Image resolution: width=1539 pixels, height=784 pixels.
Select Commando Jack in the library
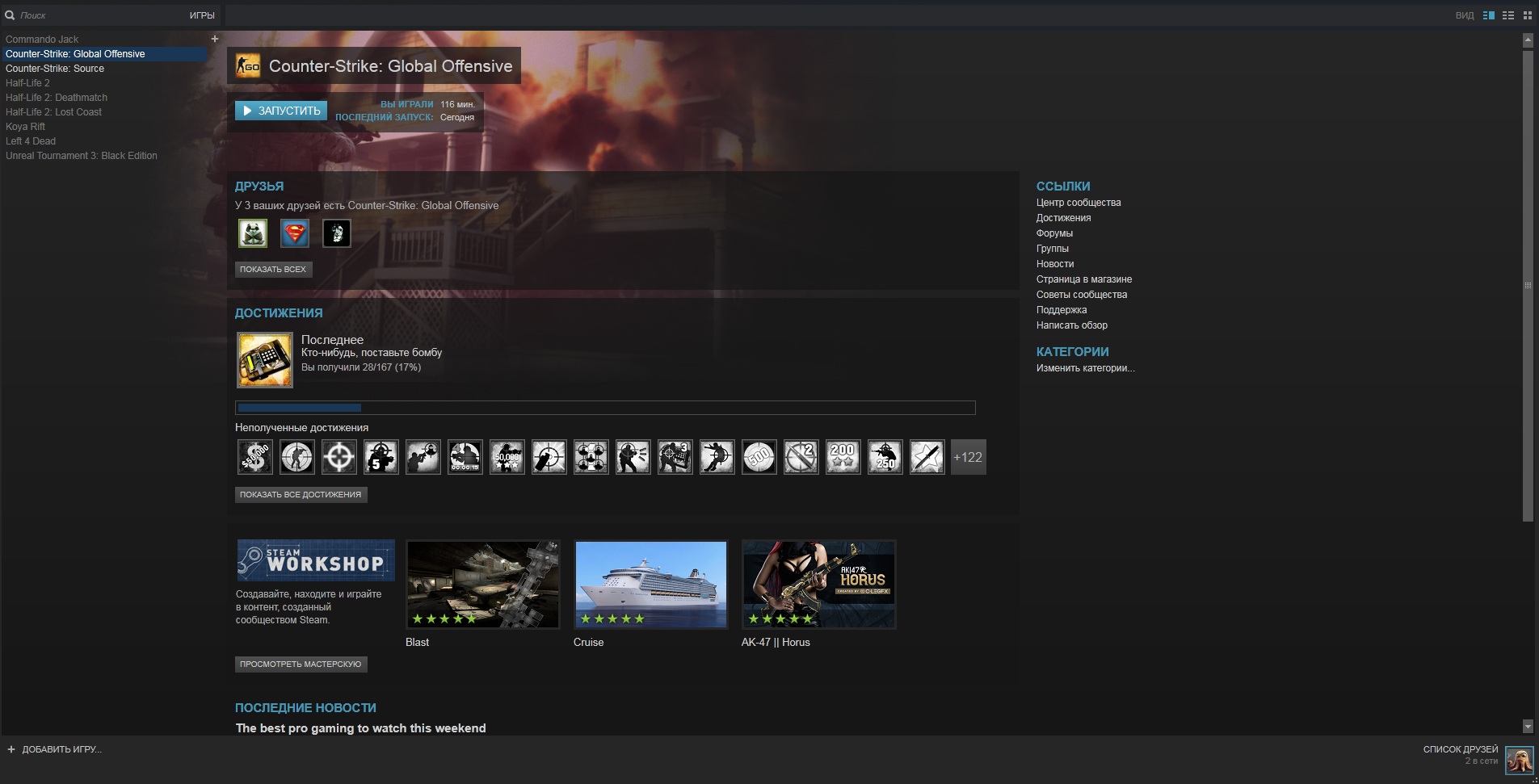click(42, 39)
